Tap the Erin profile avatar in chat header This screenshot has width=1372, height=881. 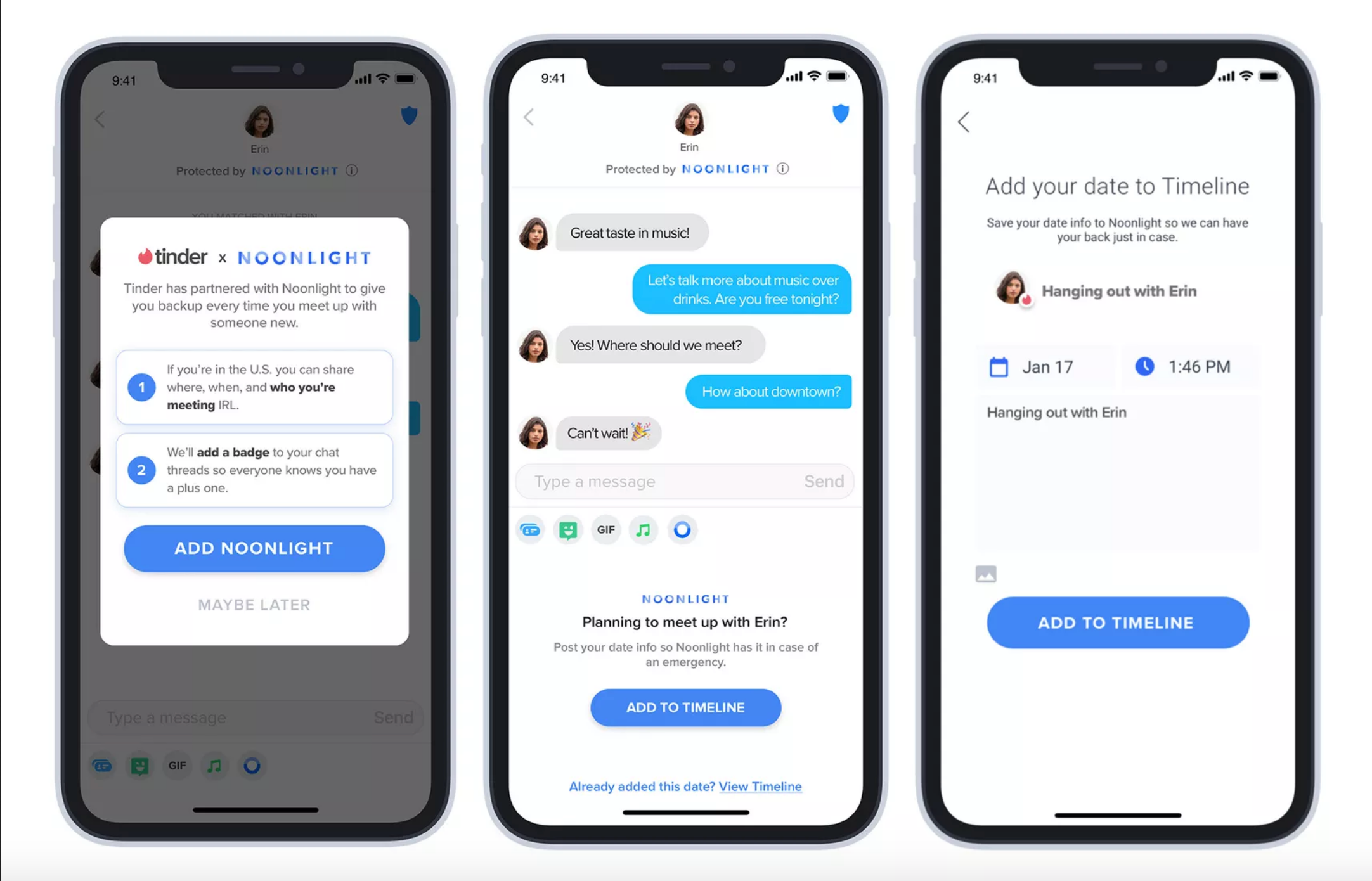coord(685,120)
